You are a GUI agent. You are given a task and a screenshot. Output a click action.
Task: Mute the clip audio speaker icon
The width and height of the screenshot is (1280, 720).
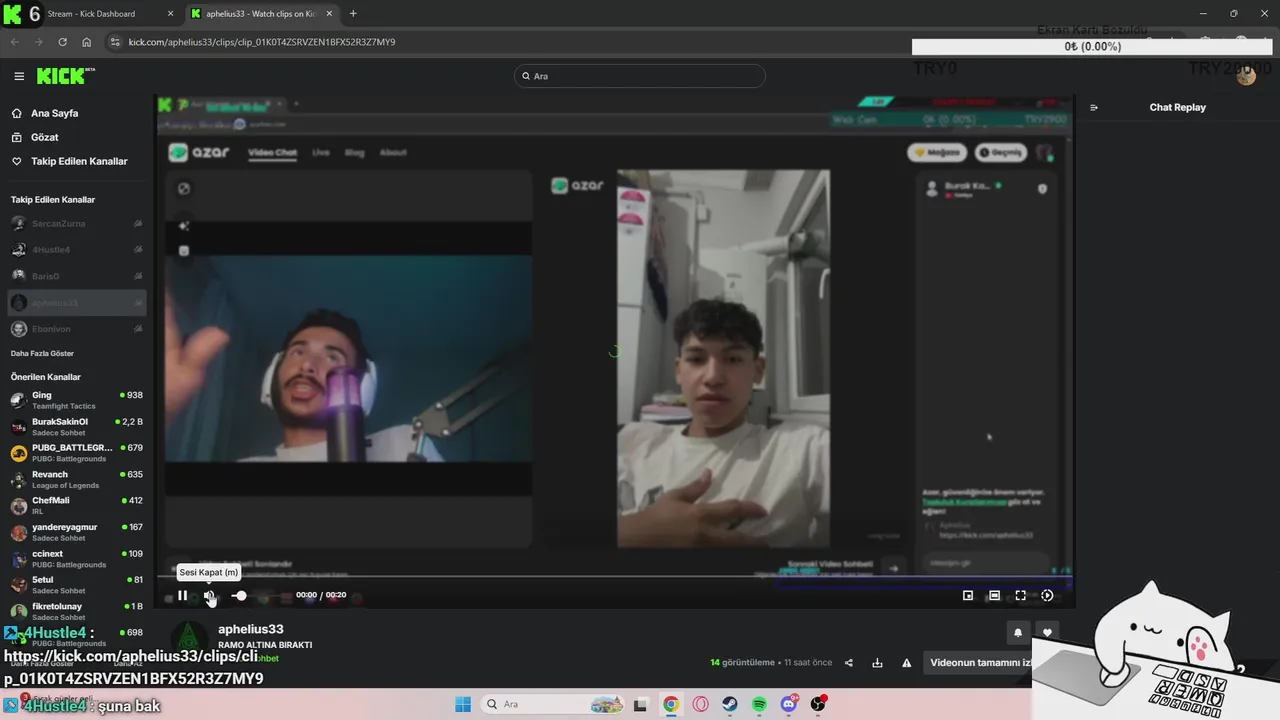(x=210, y=595)
